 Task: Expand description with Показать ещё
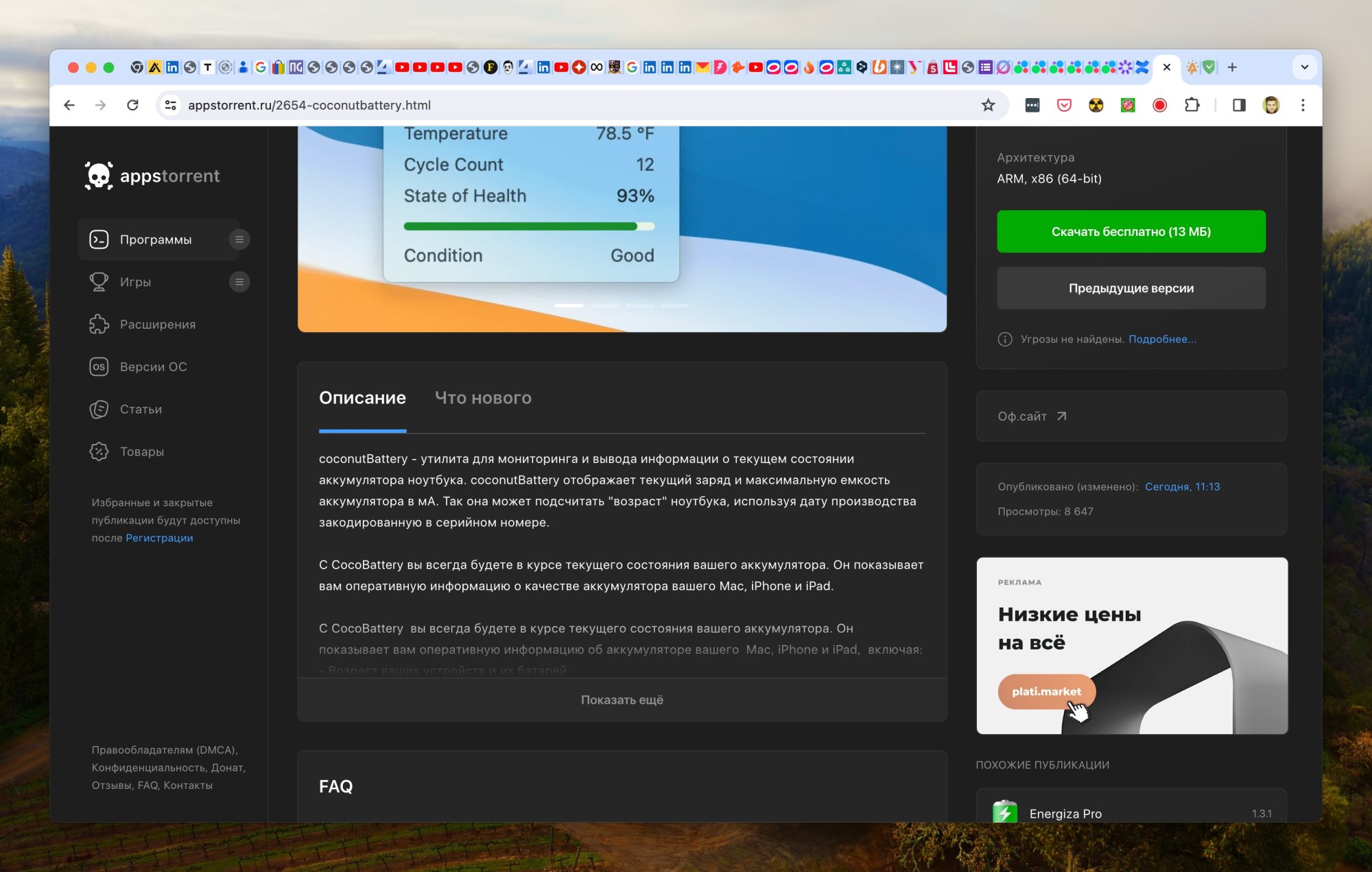tap(622, 700)
